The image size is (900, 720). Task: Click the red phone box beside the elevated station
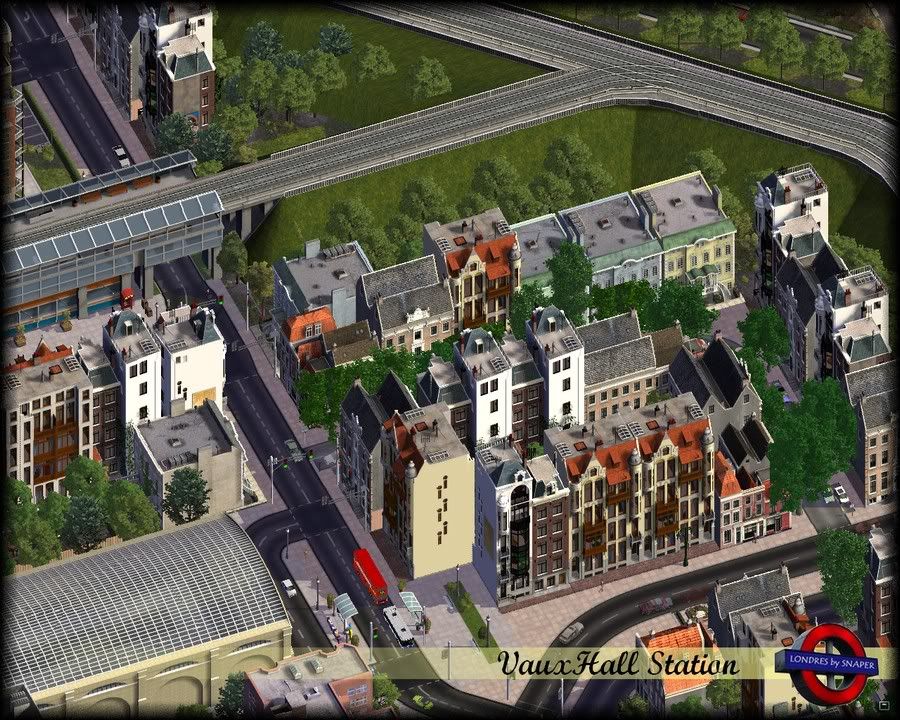(127, 297)
